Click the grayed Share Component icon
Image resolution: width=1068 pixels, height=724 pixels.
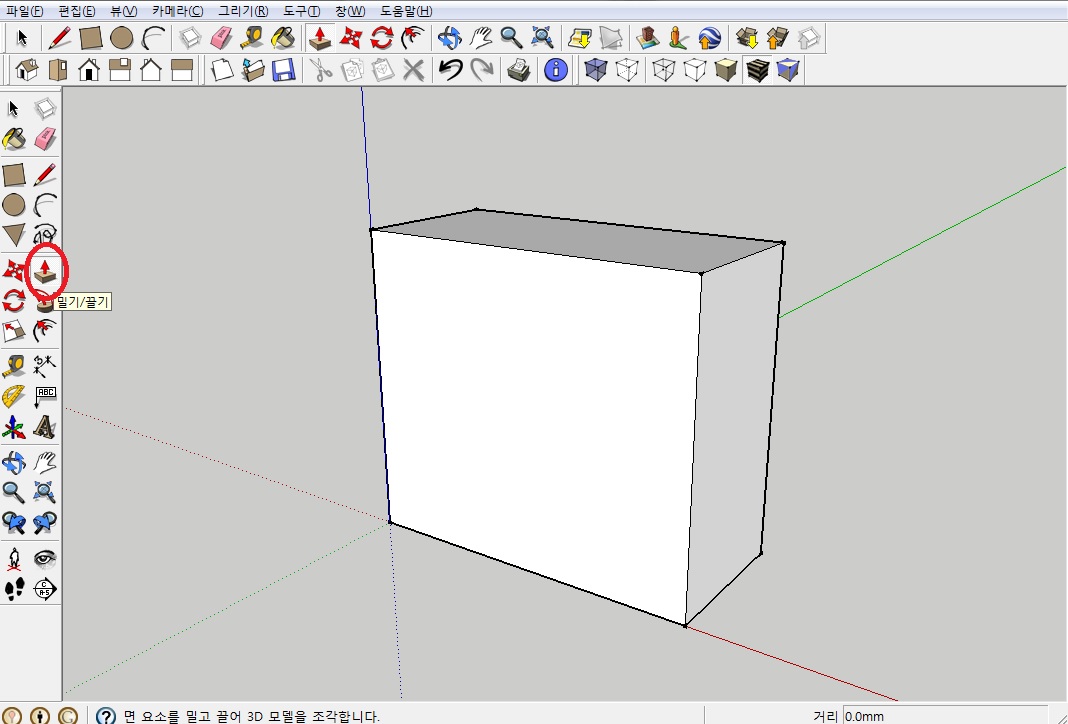pyautogui.click(x=809, y=38)
